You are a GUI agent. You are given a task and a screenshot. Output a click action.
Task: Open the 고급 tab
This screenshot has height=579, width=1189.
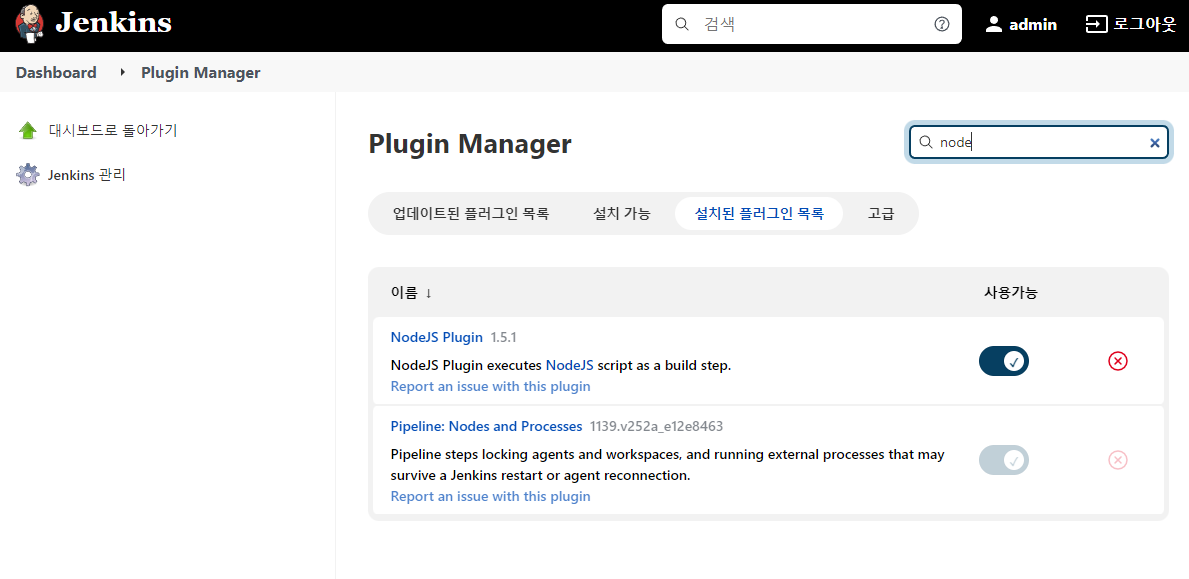click(881, 214)
